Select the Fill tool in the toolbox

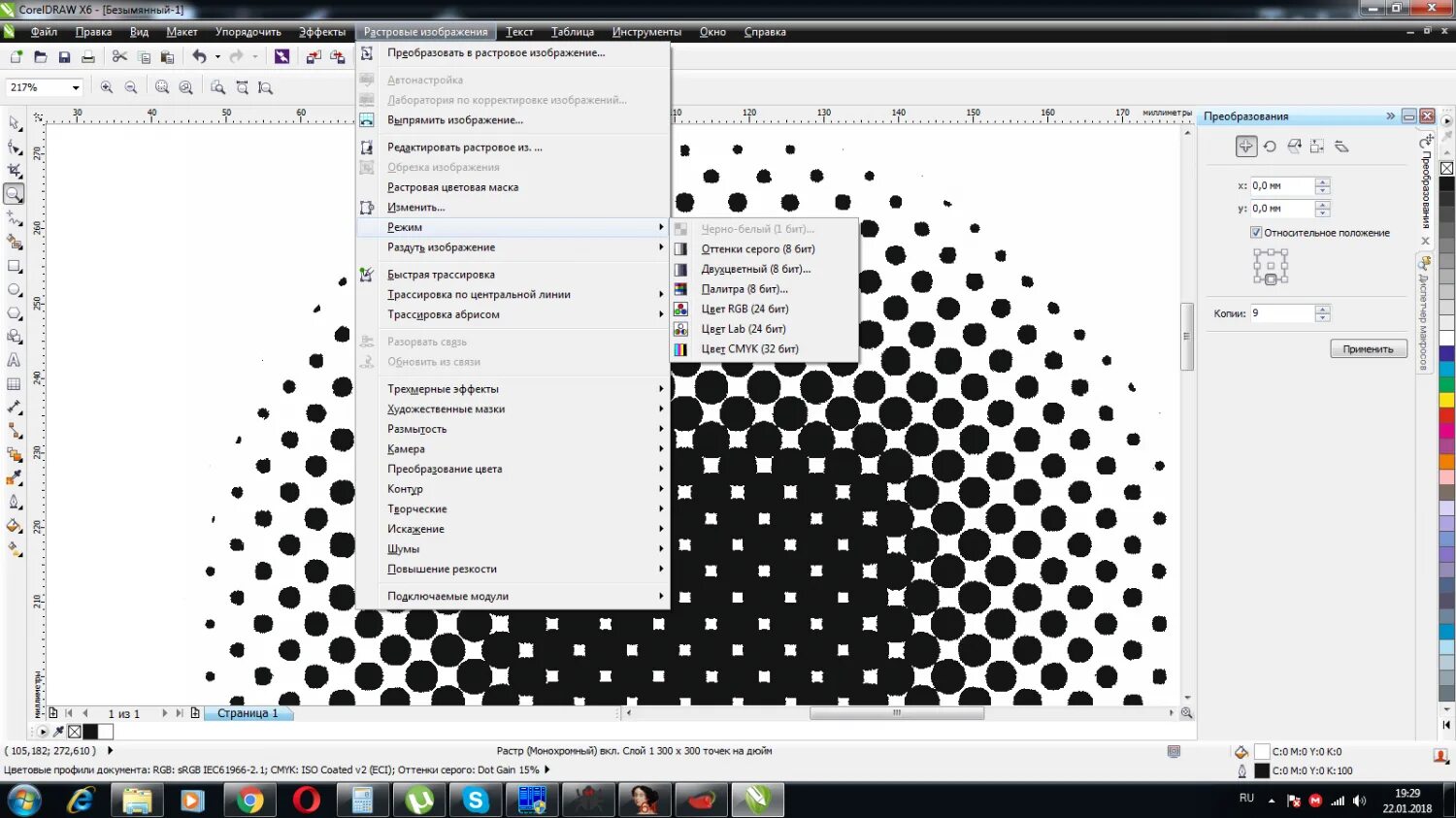click(14, 525)
